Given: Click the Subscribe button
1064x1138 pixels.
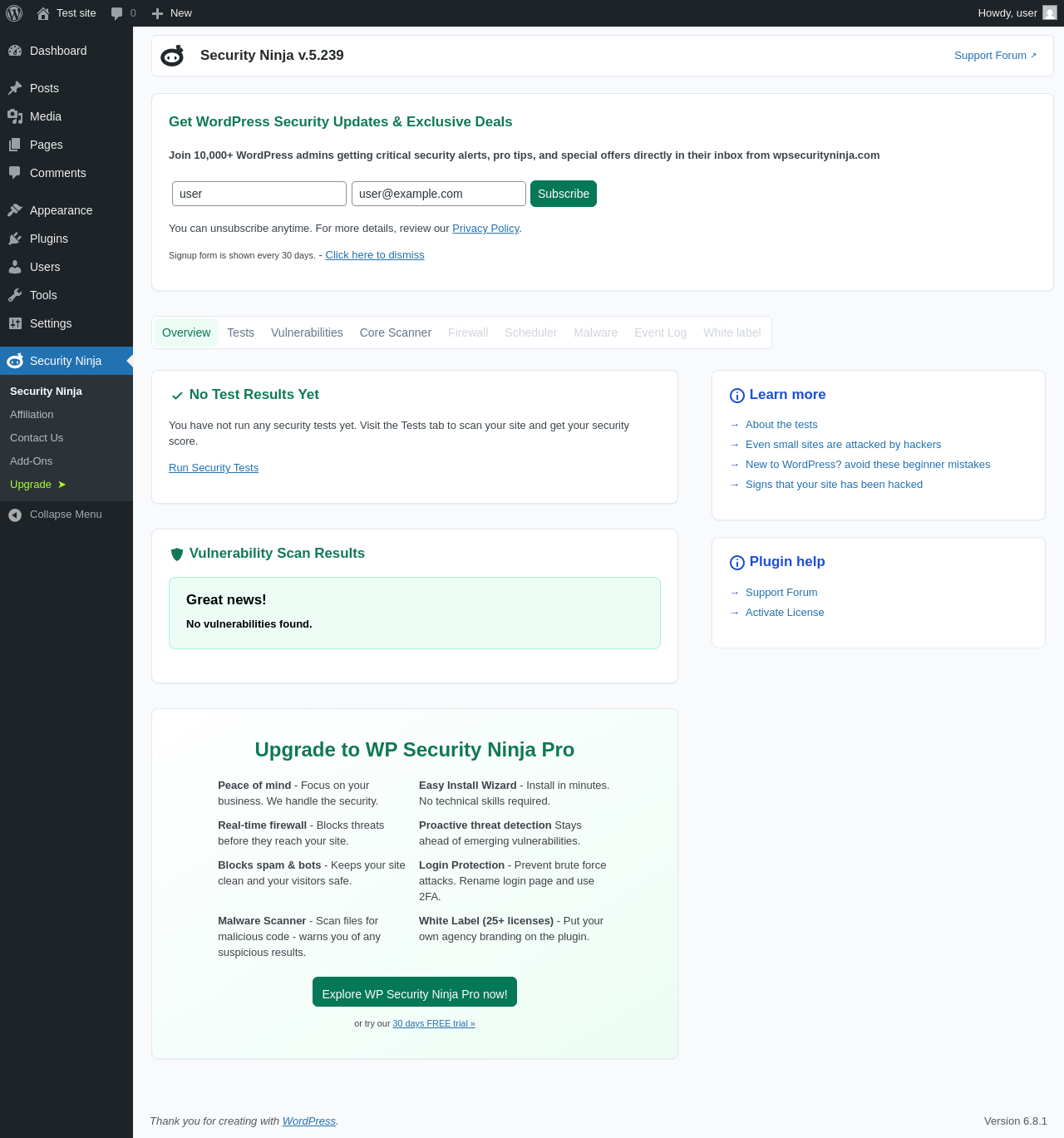Looking at the screenshot, I should coord(564,194).
